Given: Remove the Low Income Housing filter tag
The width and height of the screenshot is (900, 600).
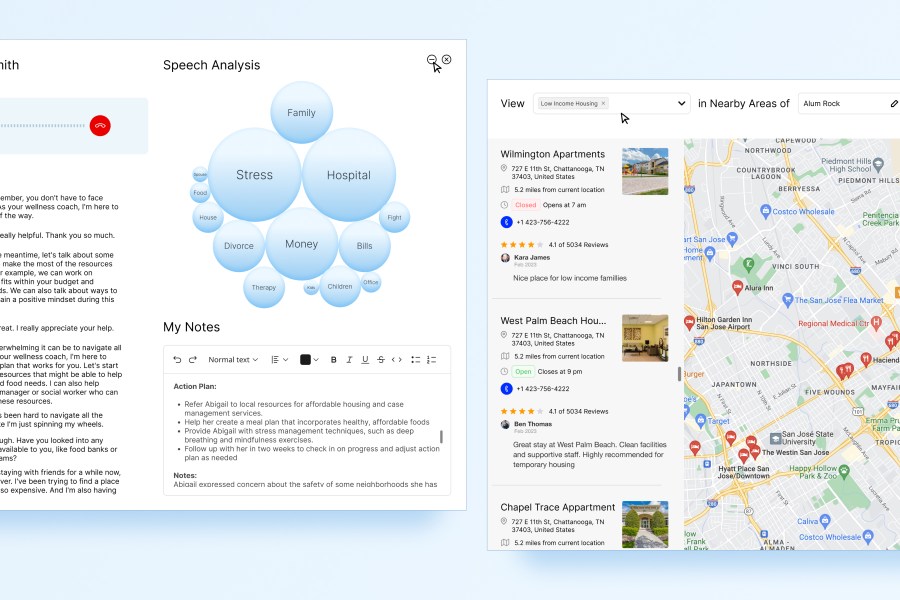Looking at the screenshot, I should (603, 104).
